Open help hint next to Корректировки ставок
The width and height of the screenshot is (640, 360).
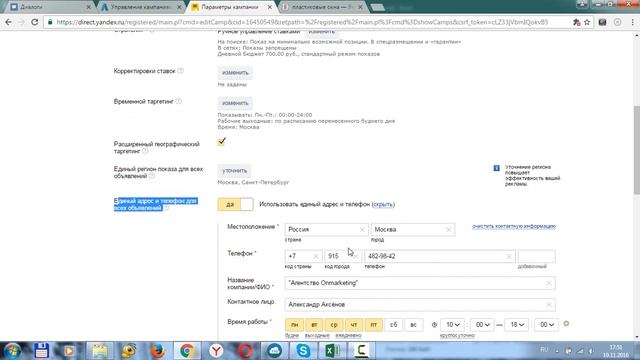coord(180,71)
